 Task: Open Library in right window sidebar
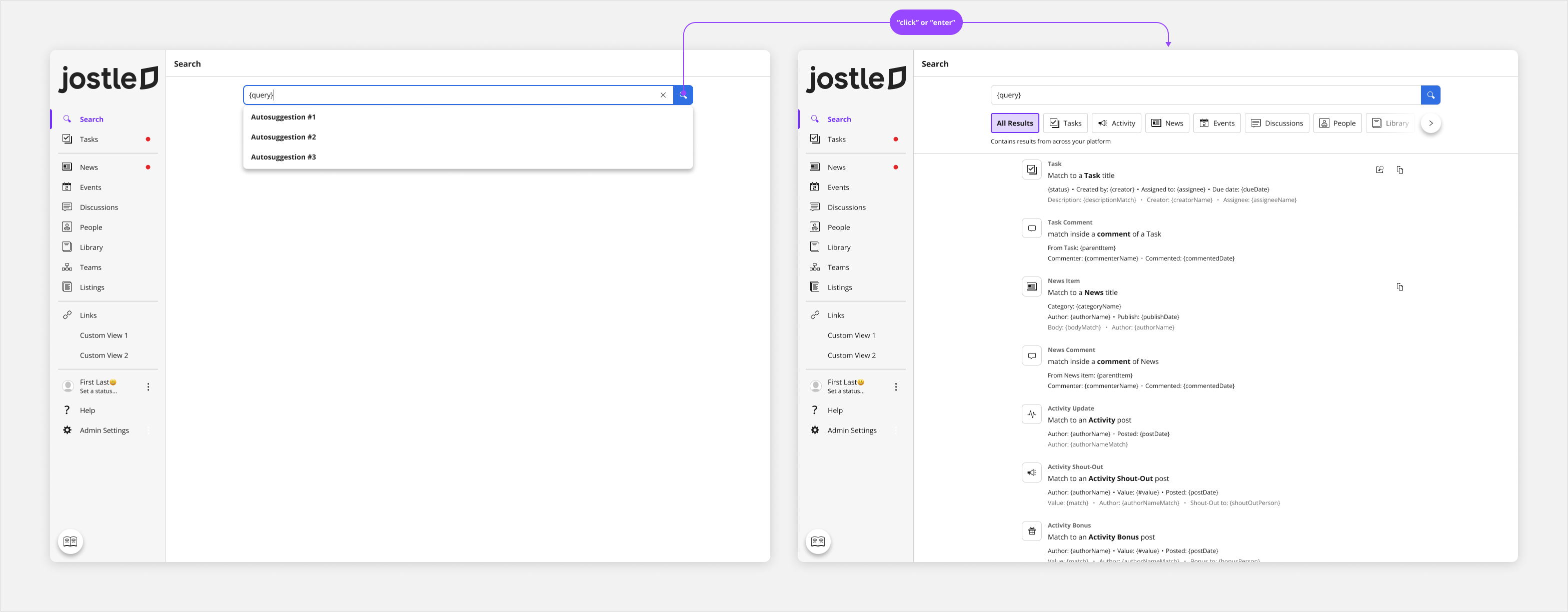(x=855, y=247)
